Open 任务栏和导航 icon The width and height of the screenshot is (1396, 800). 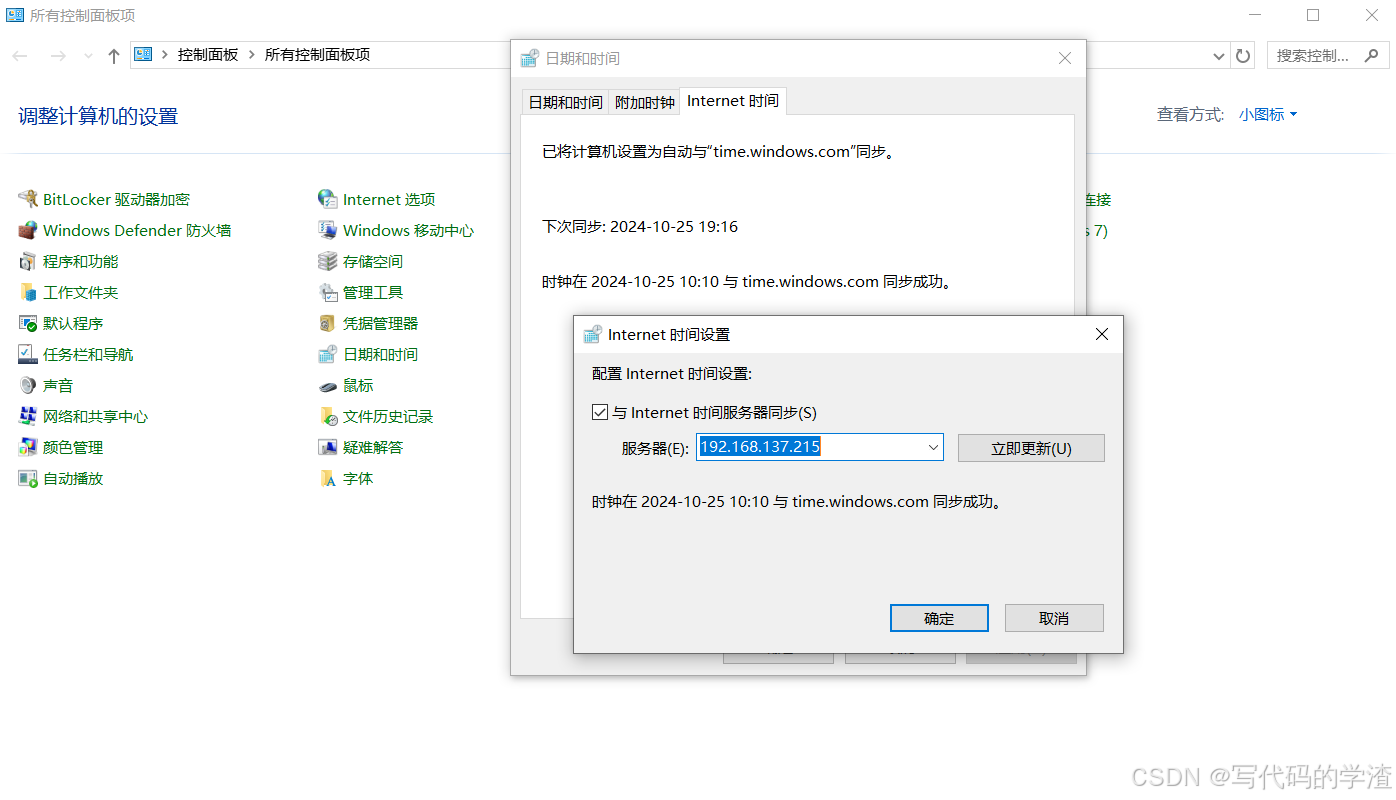(28, 354)
